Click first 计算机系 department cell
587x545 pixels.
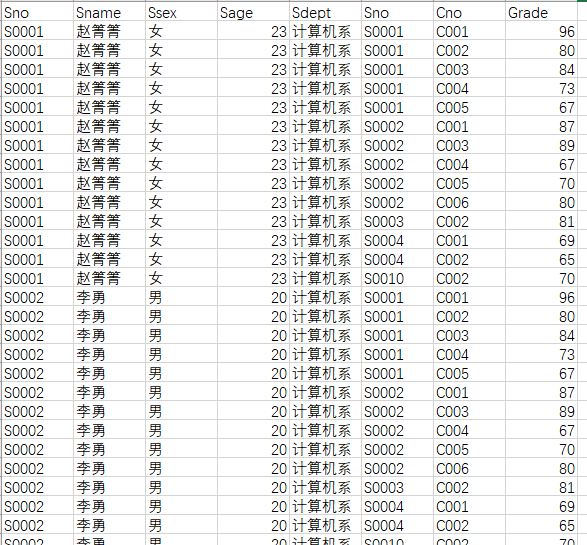[x=325, y=31]
